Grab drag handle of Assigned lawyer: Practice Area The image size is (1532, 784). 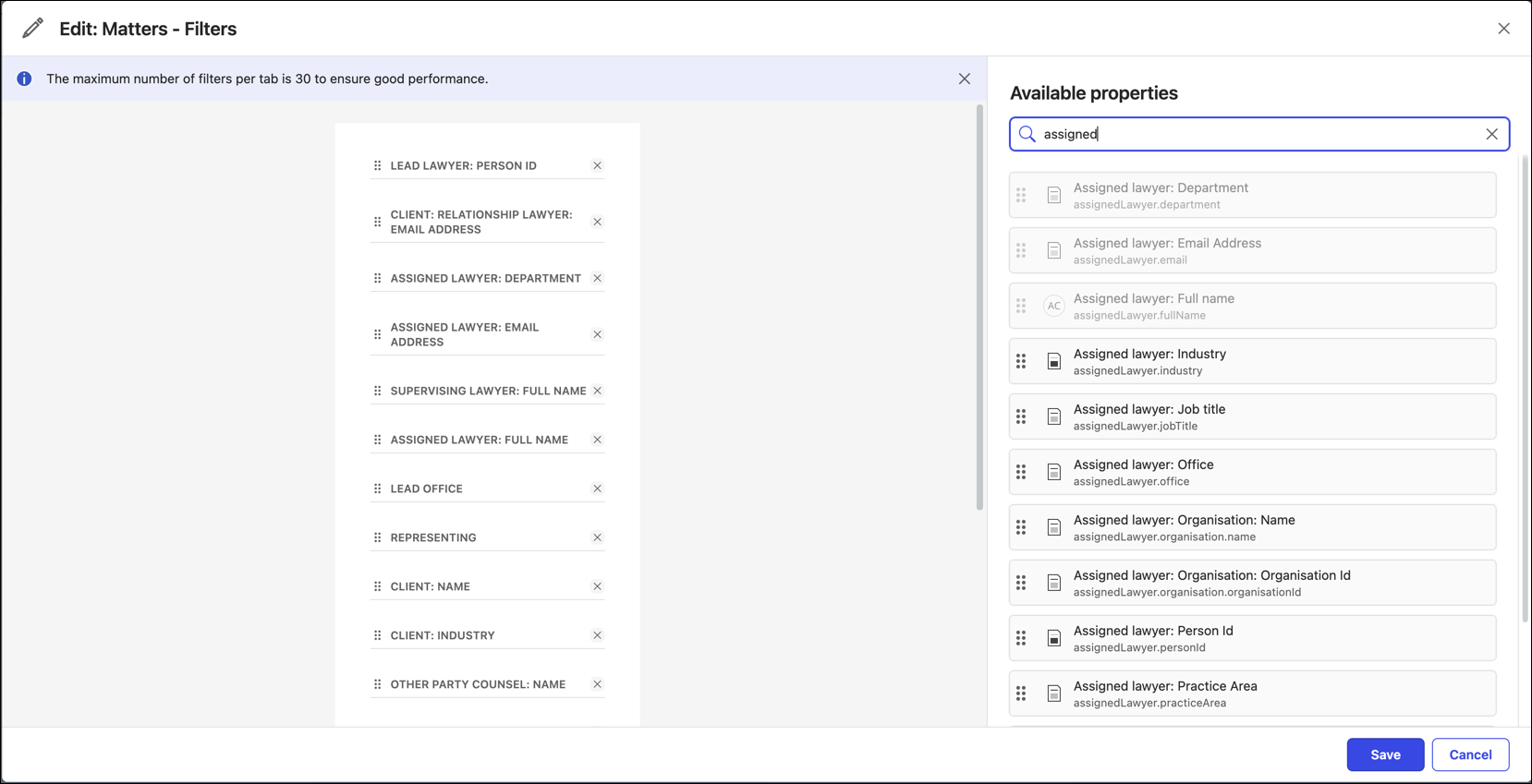point(1021,694)
